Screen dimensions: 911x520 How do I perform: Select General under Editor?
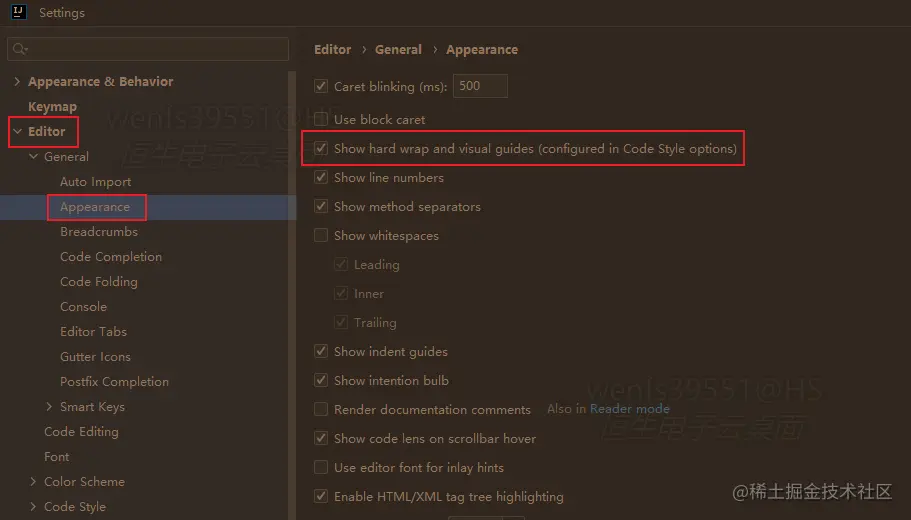pyautogui.click(x=66, y=157)
